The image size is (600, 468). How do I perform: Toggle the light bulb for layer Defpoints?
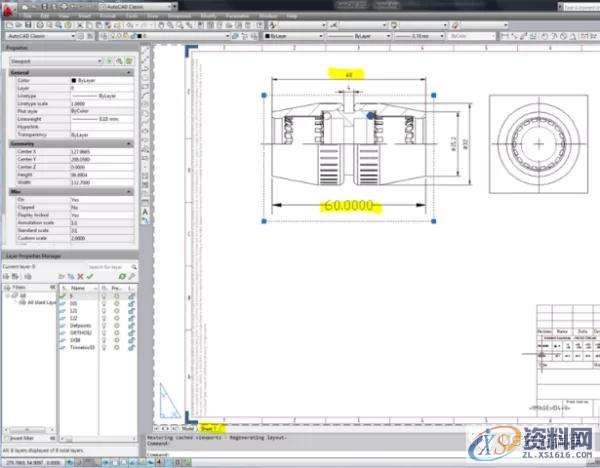pyautogui.click(x=103, y=325)
